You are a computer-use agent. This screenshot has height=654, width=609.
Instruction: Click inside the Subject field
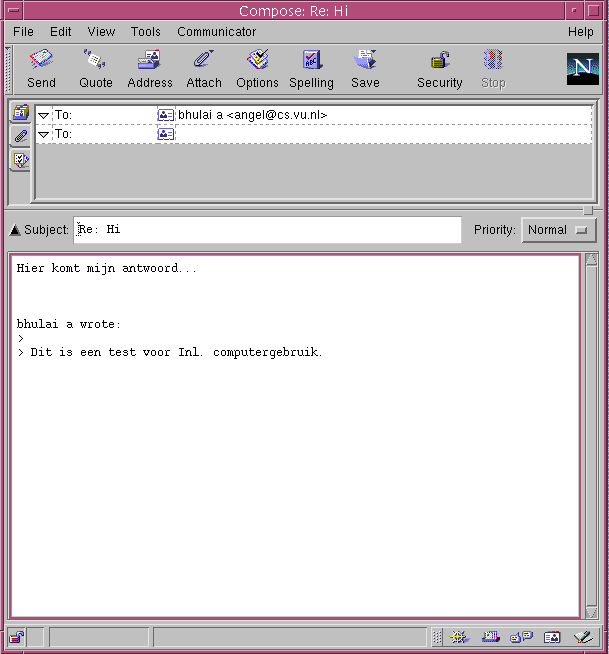pyautogui.click(x=267, y=229)
